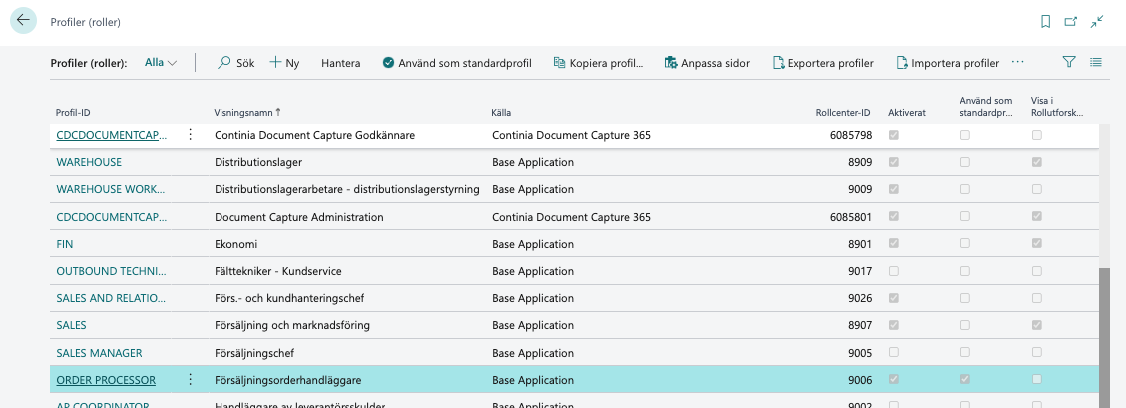
Task: Open the filter pane funnel icon
Action: point(1069,62)
